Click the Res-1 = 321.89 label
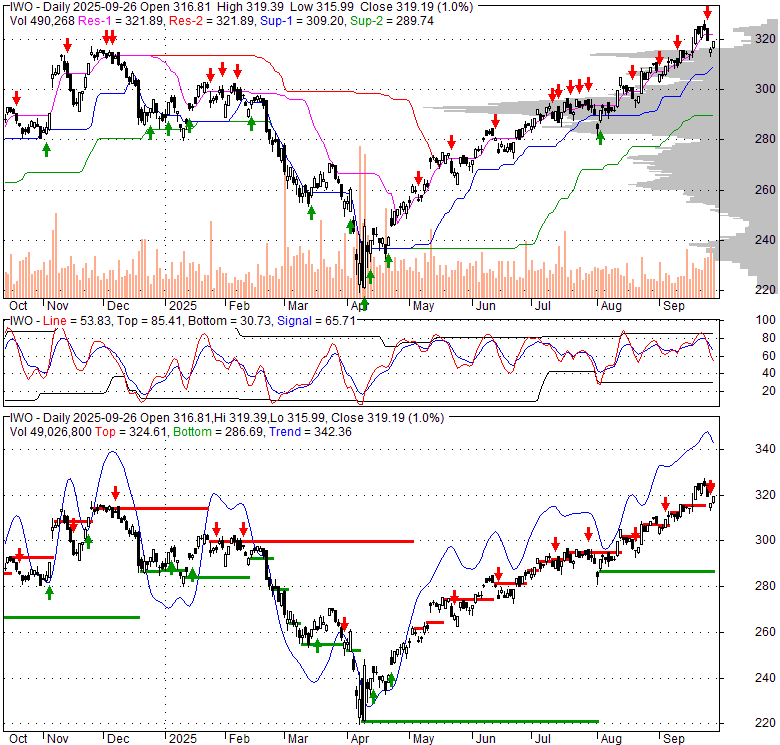 click(121, 21)
